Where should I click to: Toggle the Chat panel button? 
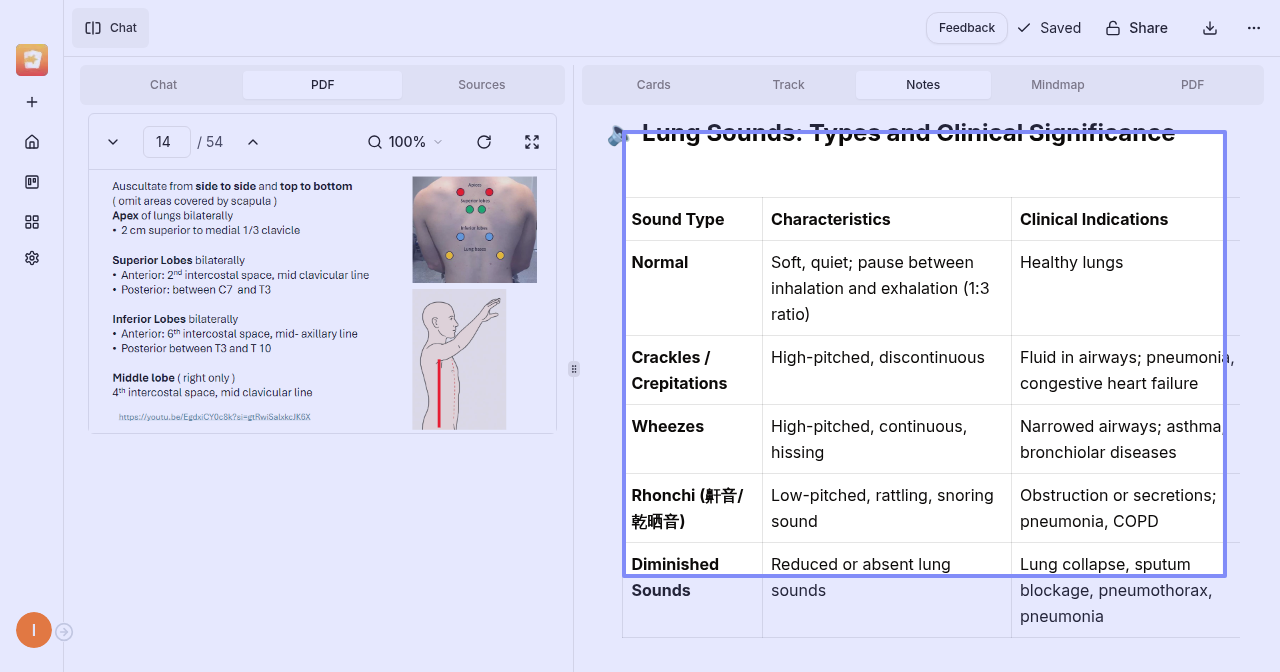tap(111, 28)
